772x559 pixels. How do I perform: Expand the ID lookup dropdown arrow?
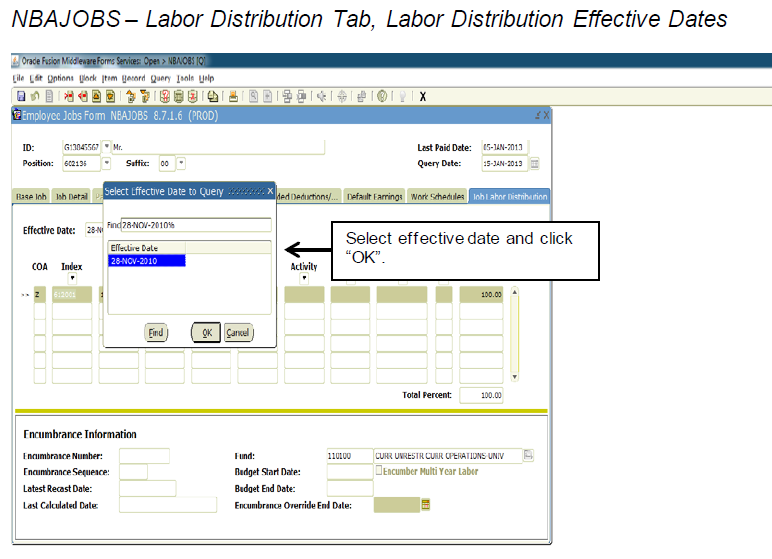pos(107,147)
